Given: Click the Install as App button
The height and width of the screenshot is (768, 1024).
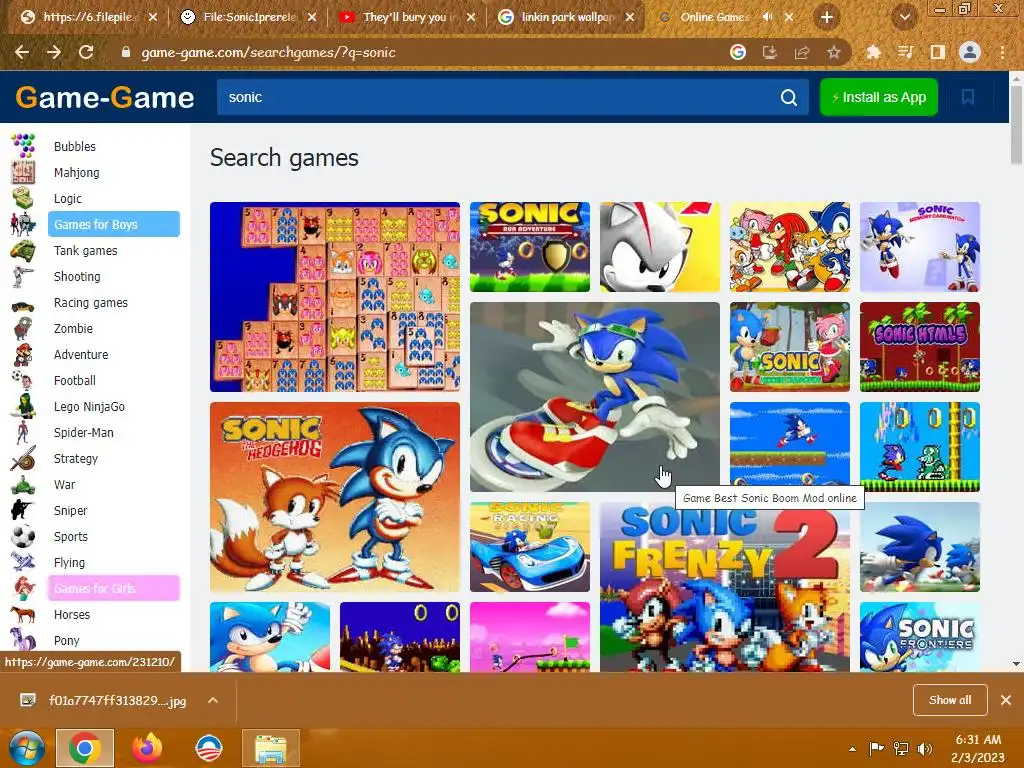Looking at the screenshot, I should 878,97.
